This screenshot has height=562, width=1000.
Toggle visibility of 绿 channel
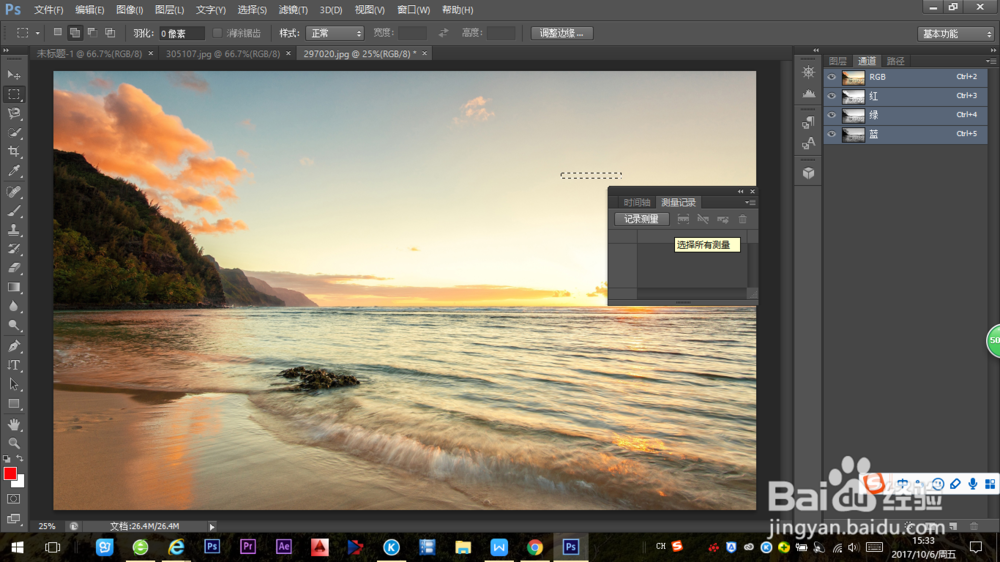(832, 115)
